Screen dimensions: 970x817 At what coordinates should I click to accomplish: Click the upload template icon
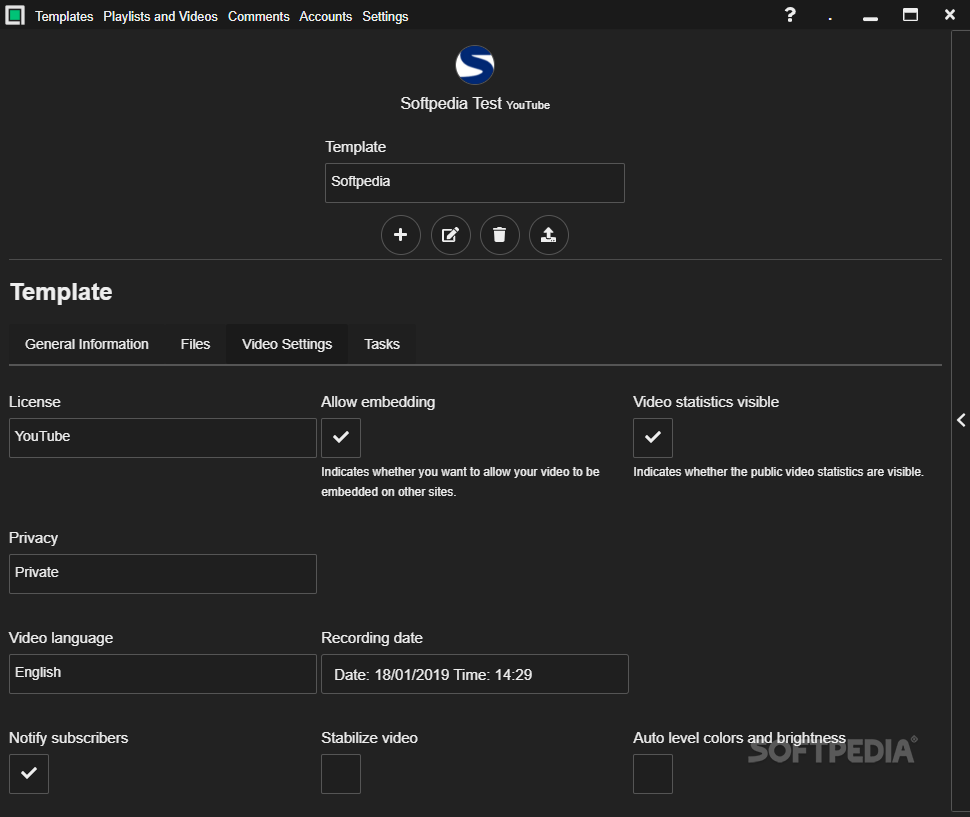[x=549, y=235]
